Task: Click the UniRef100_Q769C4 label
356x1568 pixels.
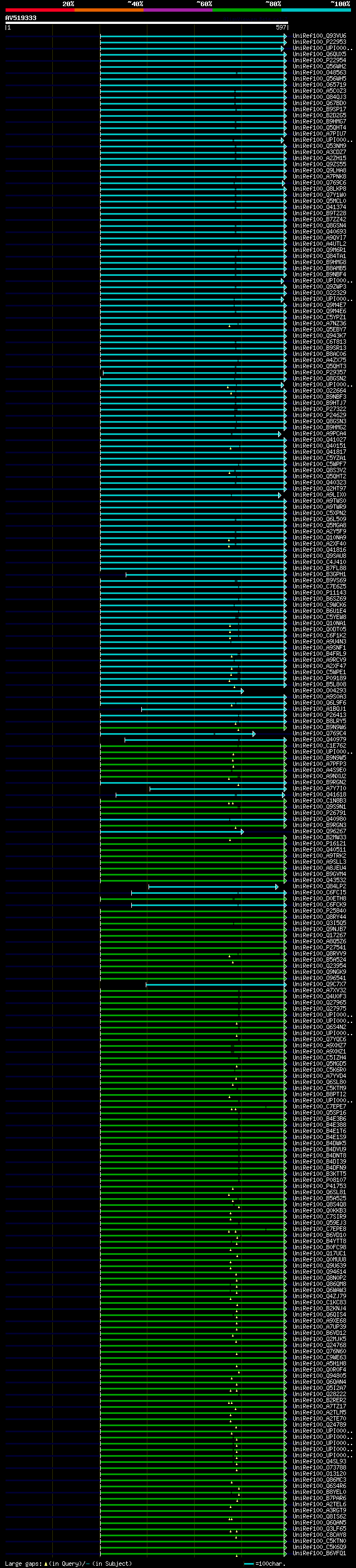Action: pyautogui.click(x=319, y=734)
